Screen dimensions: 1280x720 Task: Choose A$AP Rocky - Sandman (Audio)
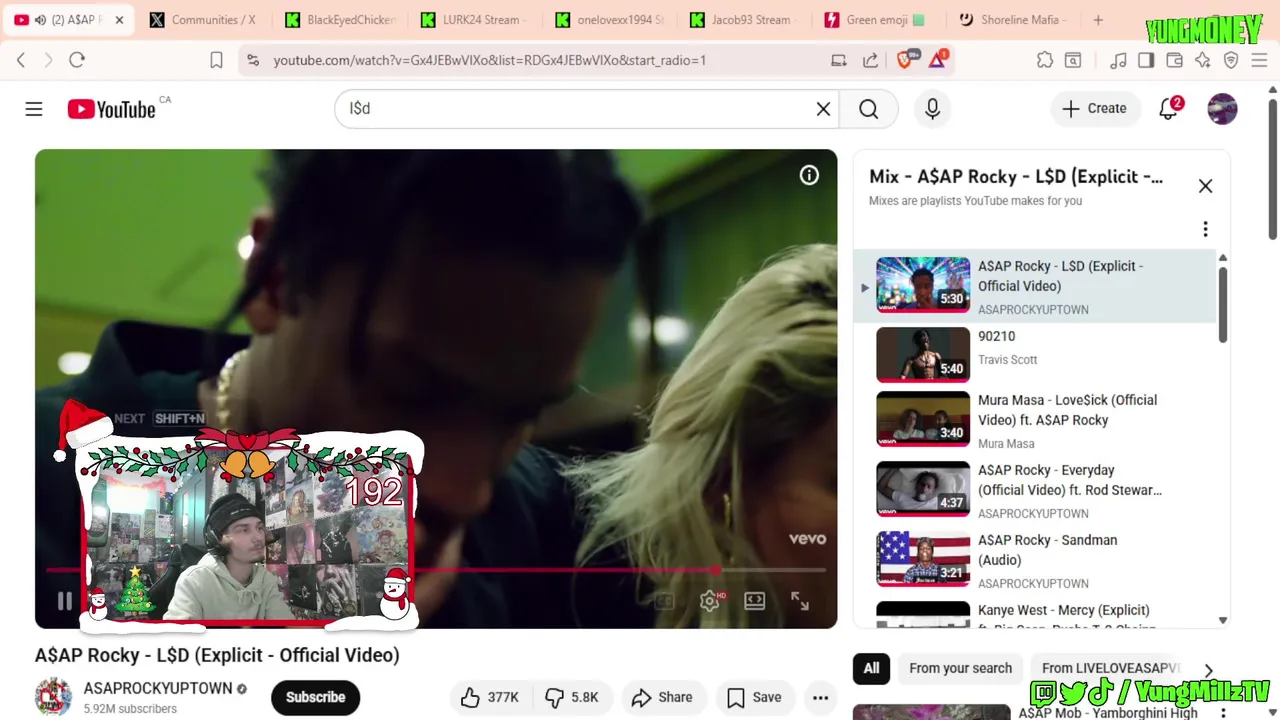coord(1035,561)
